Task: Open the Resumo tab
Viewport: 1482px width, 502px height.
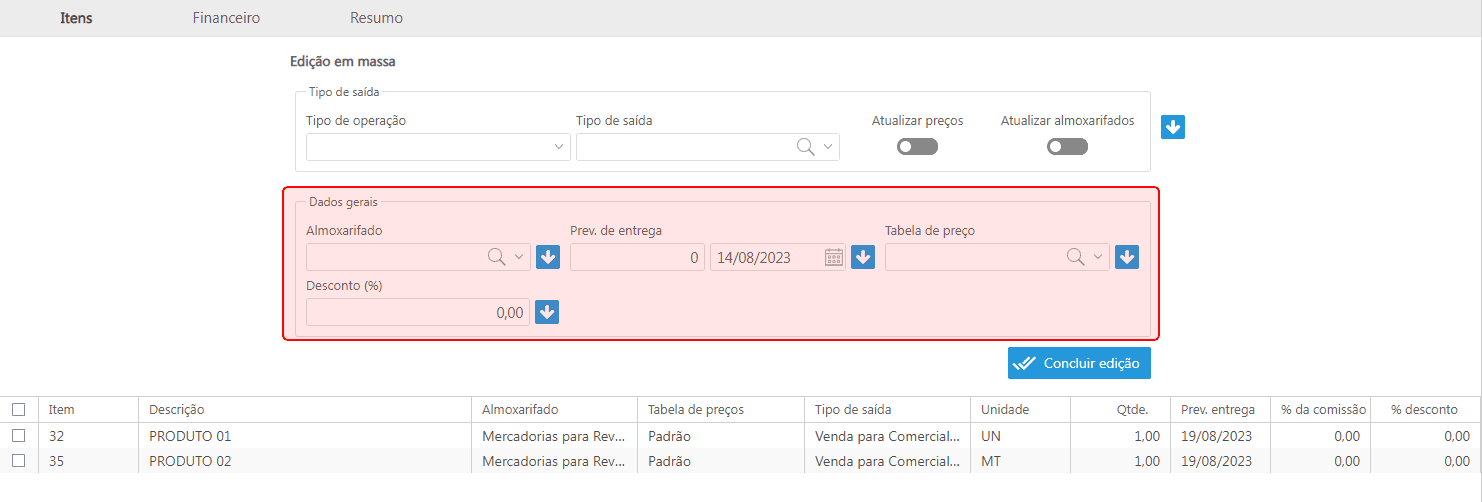Action: [376, 18]
